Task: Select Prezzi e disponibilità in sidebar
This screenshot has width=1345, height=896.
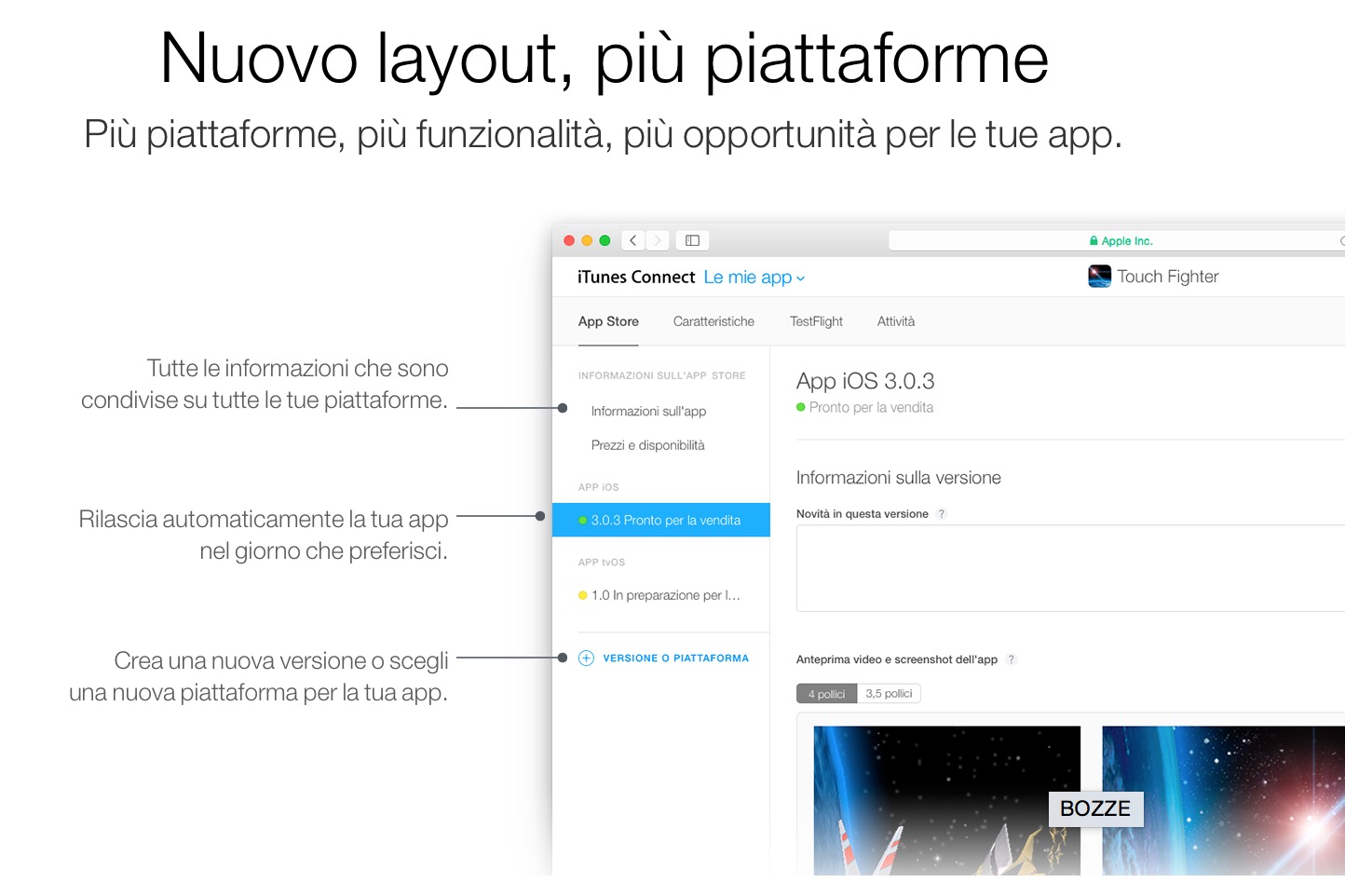Action: (648, 445)
